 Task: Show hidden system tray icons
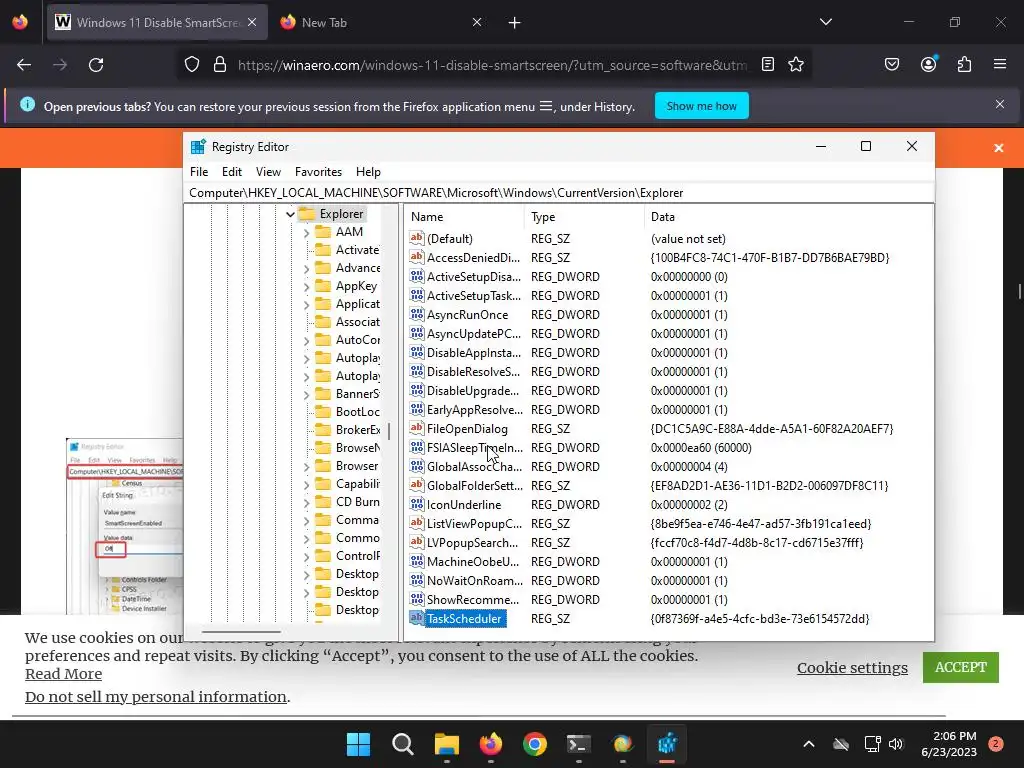tap(808, 744)
